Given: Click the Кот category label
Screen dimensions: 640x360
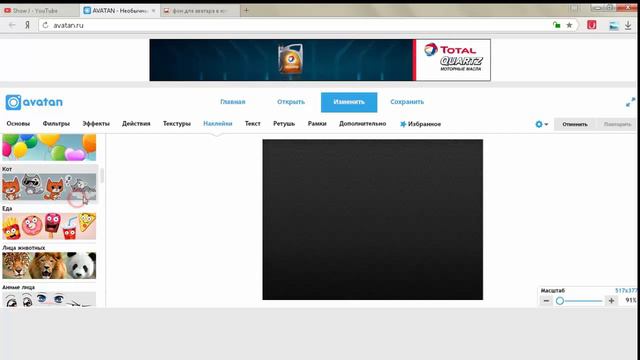Looking at the screenshot, I should 7,169.
